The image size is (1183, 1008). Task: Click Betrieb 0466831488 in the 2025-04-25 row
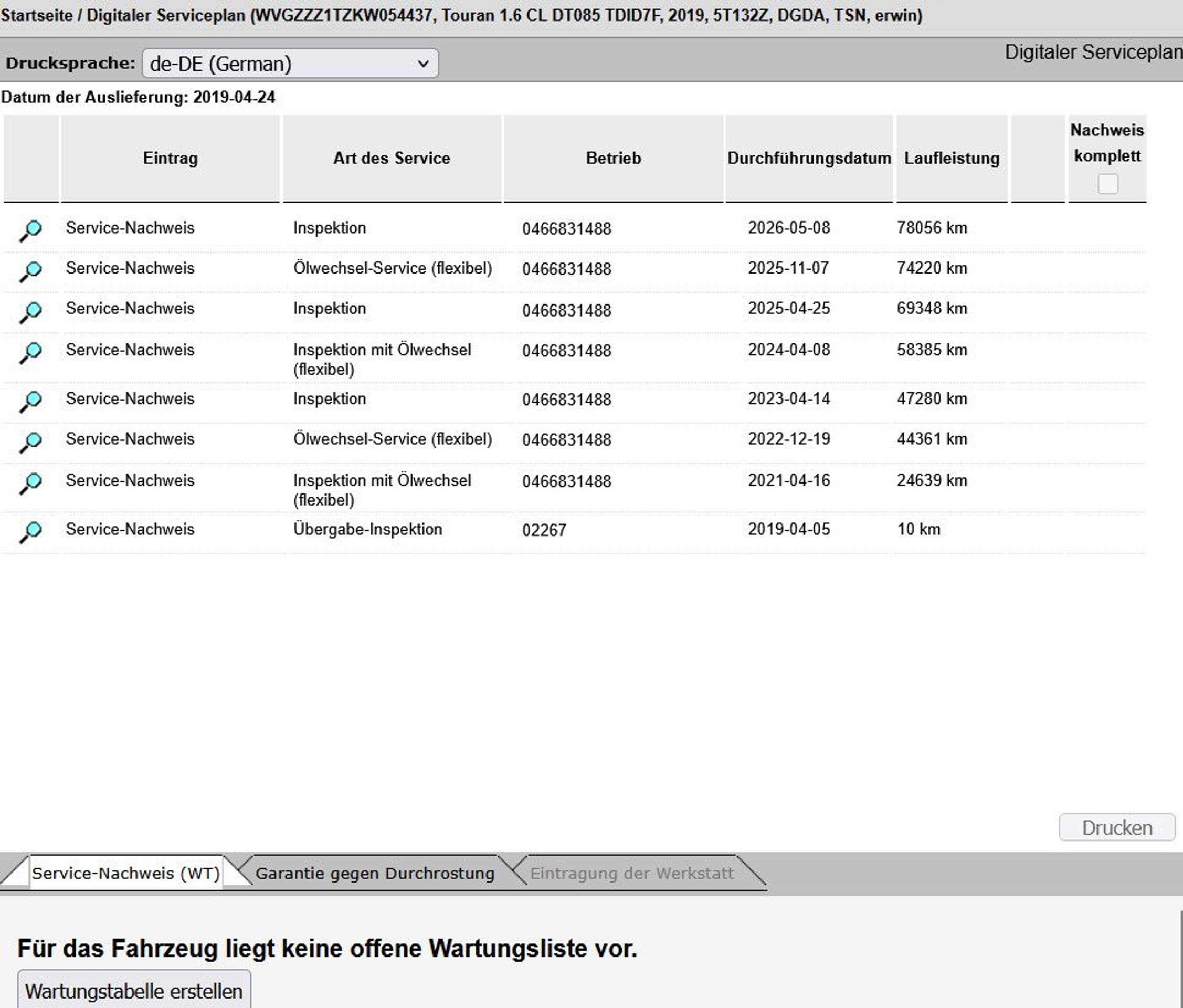coord(566,310)
